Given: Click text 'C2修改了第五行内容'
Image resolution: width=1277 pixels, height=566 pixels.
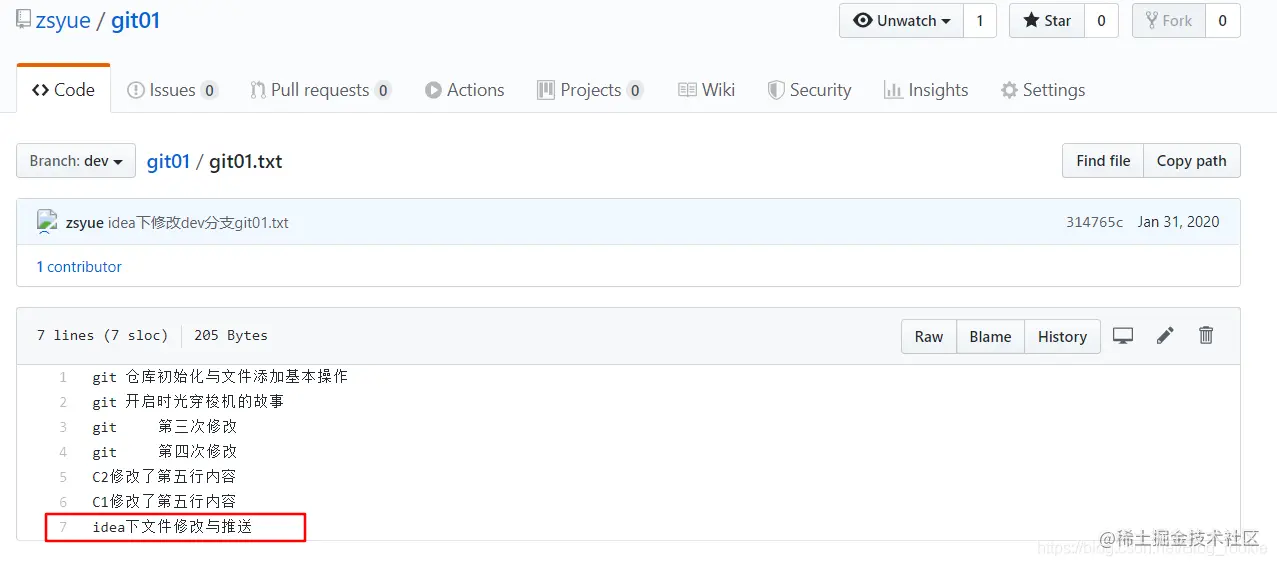Looking at the screenshot, I should point(164,477).
